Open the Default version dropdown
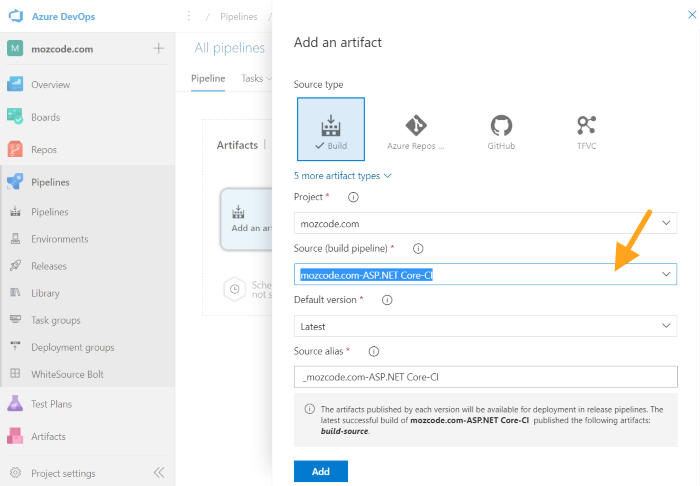 coord(485,326)
